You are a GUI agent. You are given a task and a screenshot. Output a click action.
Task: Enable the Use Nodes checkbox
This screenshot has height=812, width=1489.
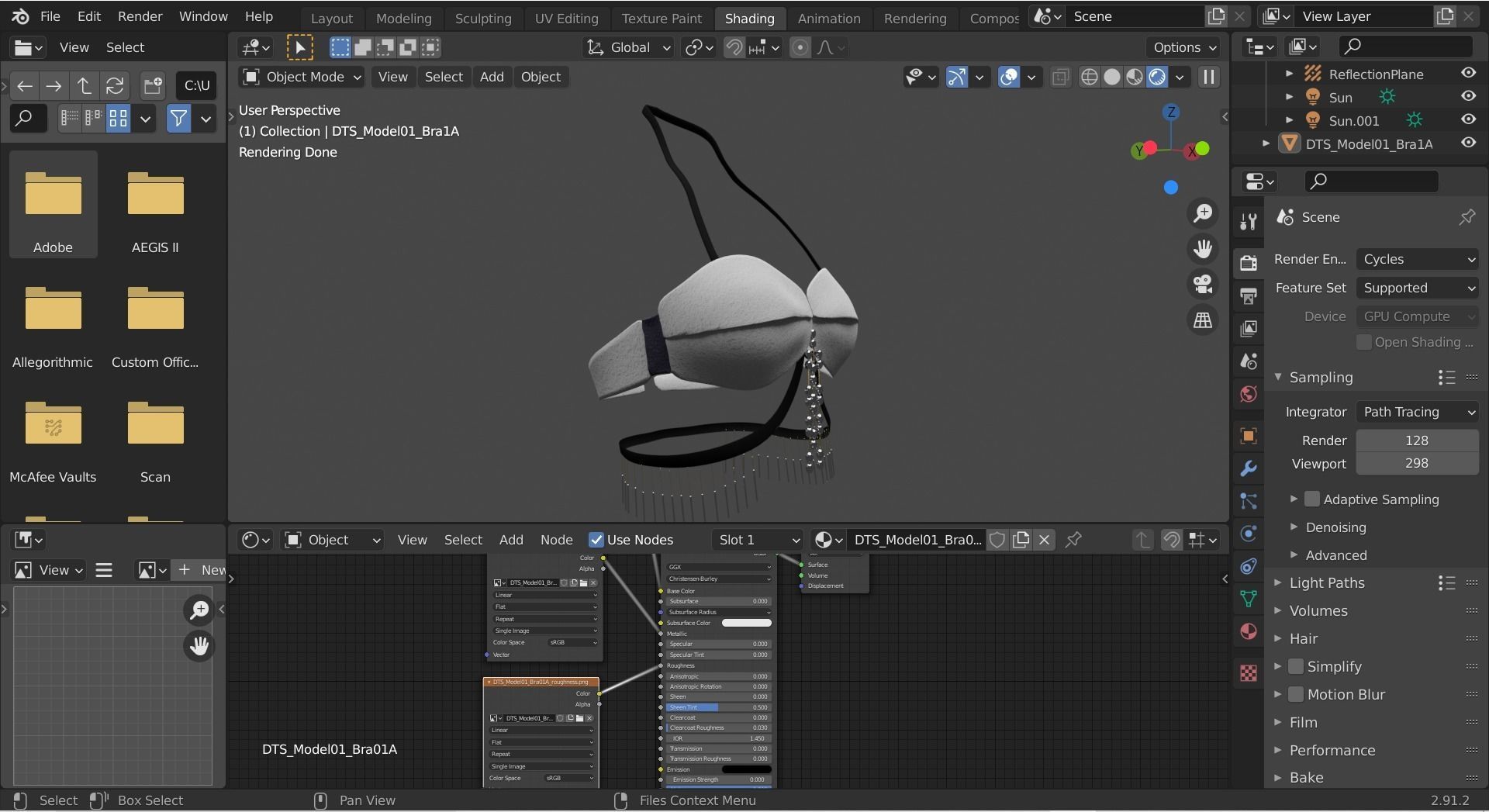pyautogui.click(x=596, y=540)
